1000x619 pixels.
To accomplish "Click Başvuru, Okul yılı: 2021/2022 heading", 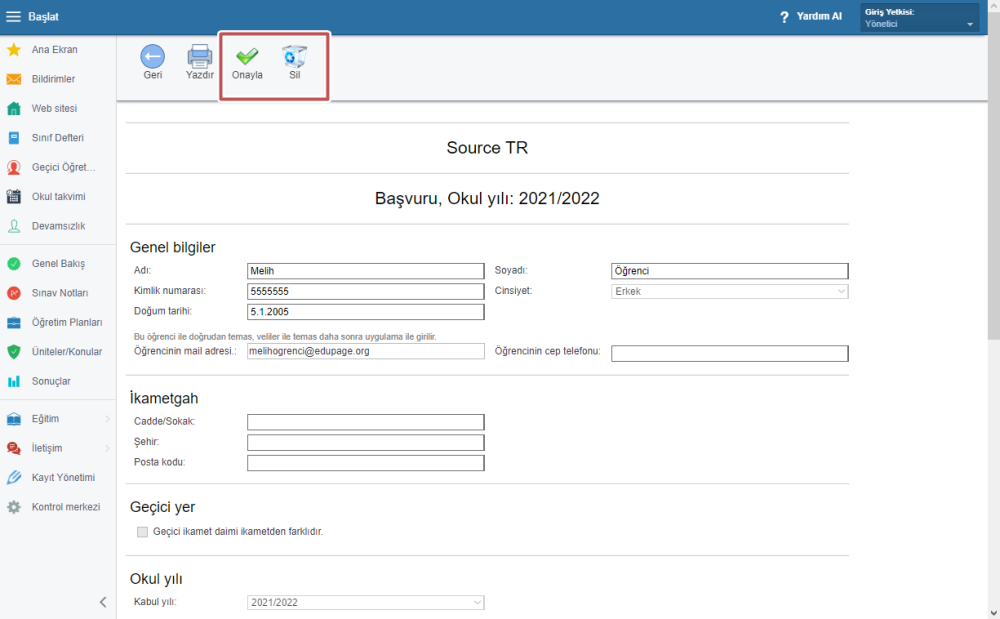I will [x=487, y=198].
